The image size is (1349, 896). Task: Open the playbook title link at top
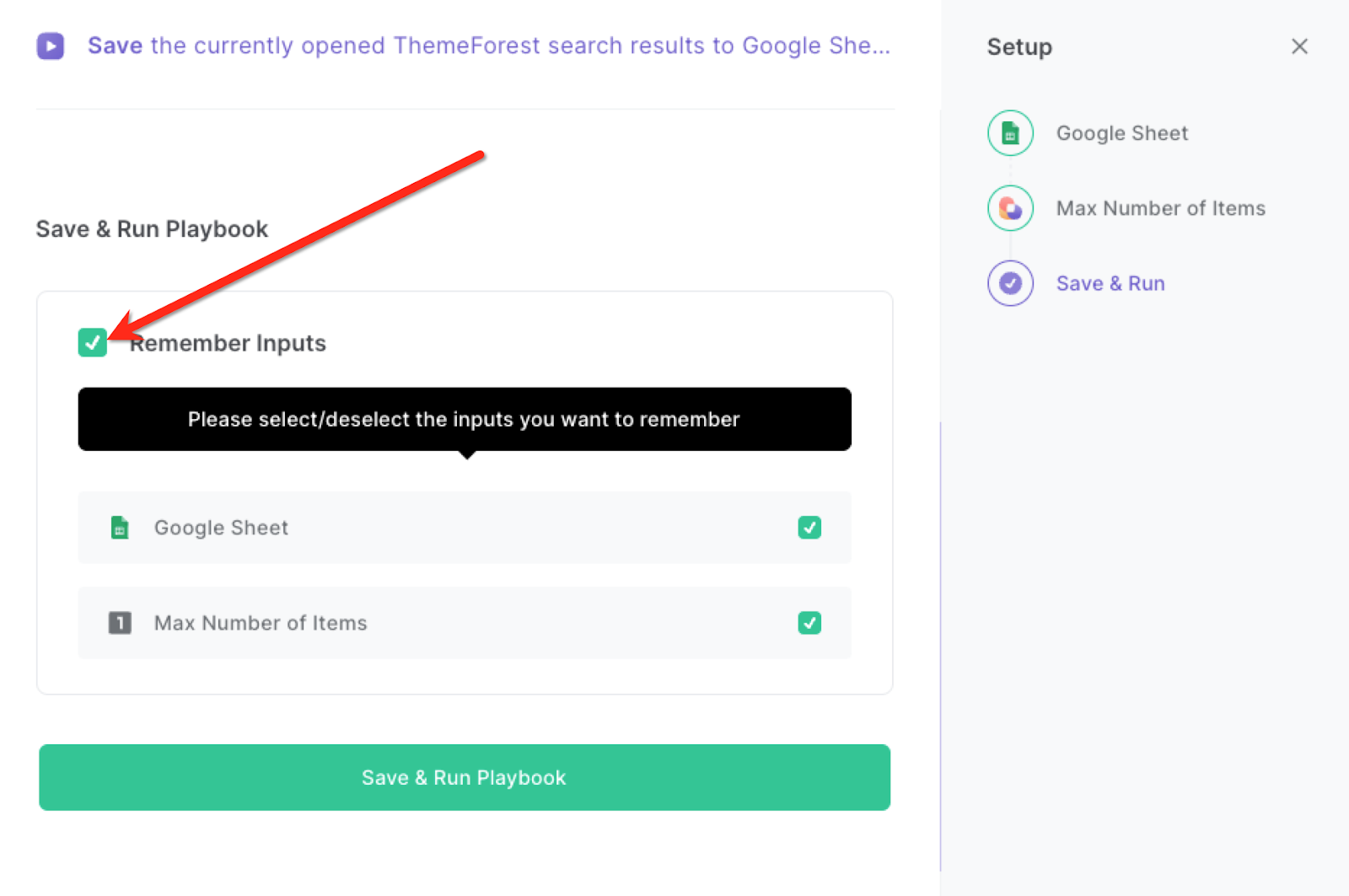[x=489, y=46]
